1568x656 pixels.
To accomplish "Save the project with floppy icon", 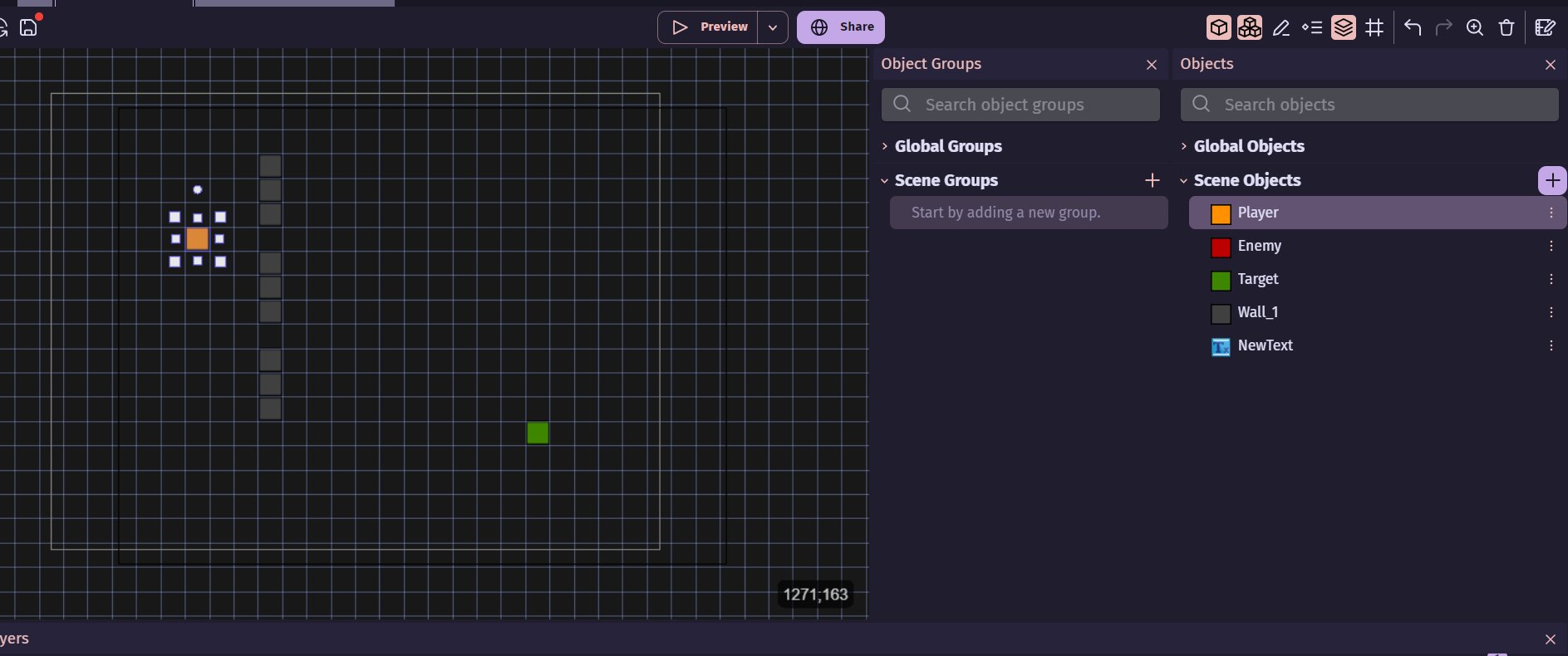I will pos(29,27).
